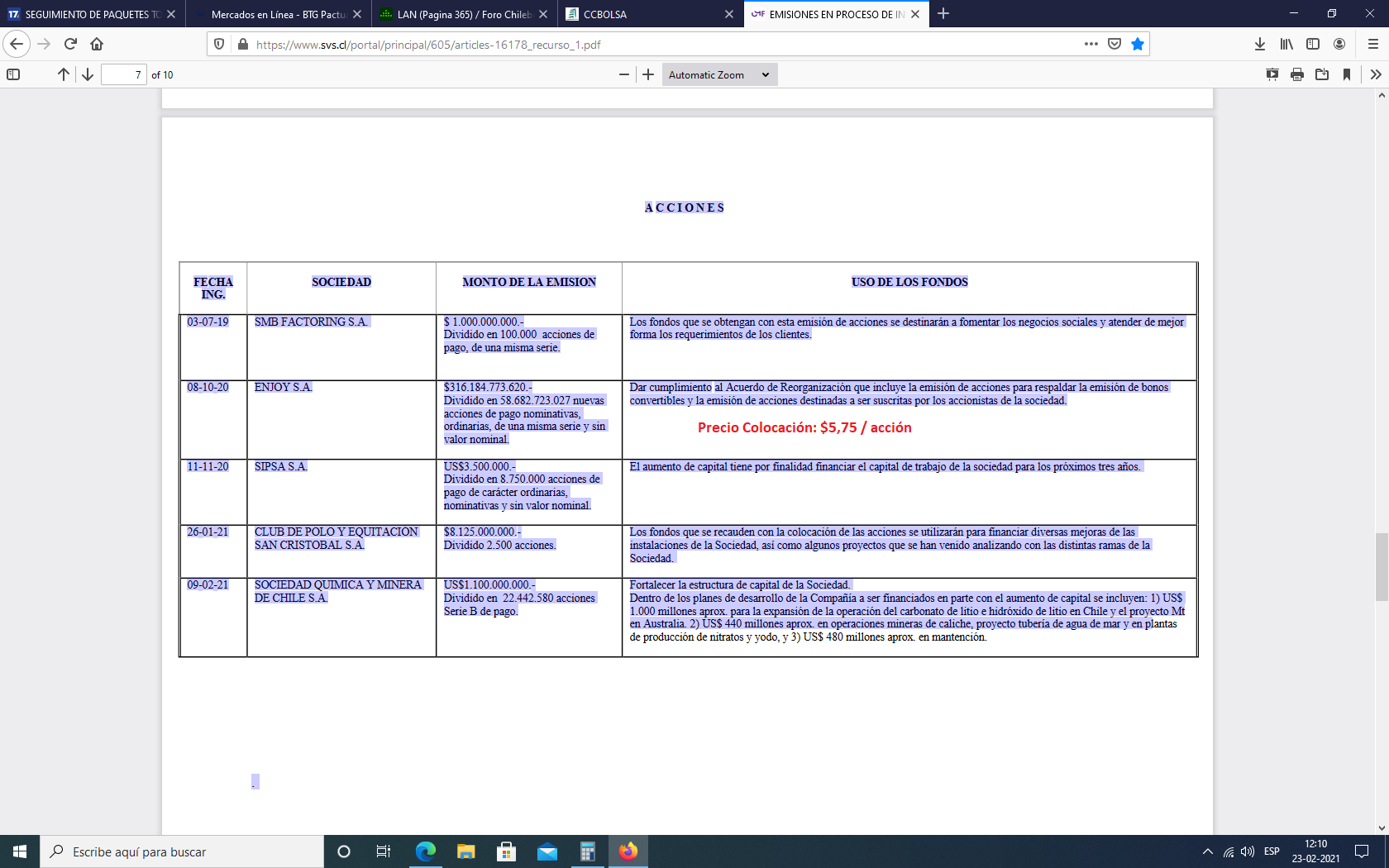This screenshot has height=868, width=1389.
Task: Open a new browser tab
Action: [943, 14]
